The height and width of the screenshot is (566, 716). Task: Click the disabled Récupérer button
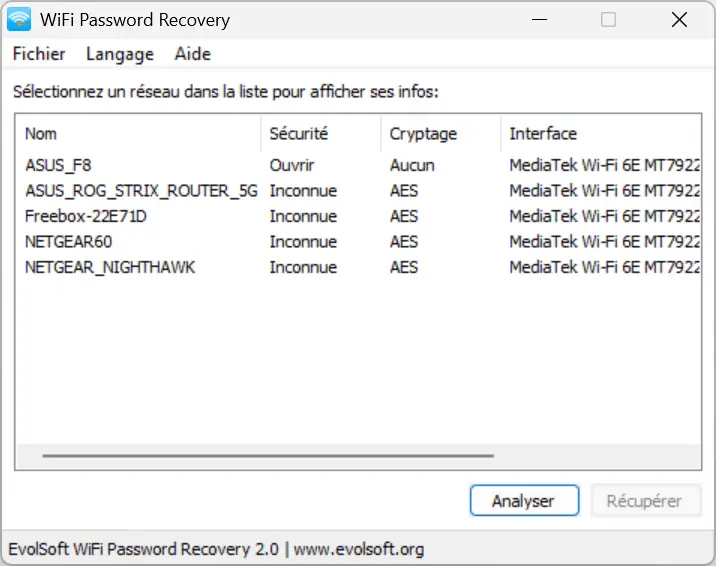pyautogui.click(x=645, y=501)
